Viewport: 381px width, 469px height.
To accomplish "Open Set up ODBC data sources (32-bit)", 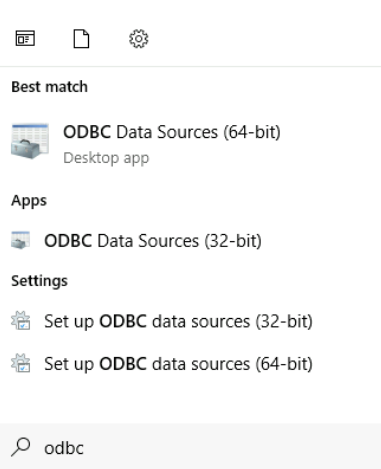I will [190, 321].
